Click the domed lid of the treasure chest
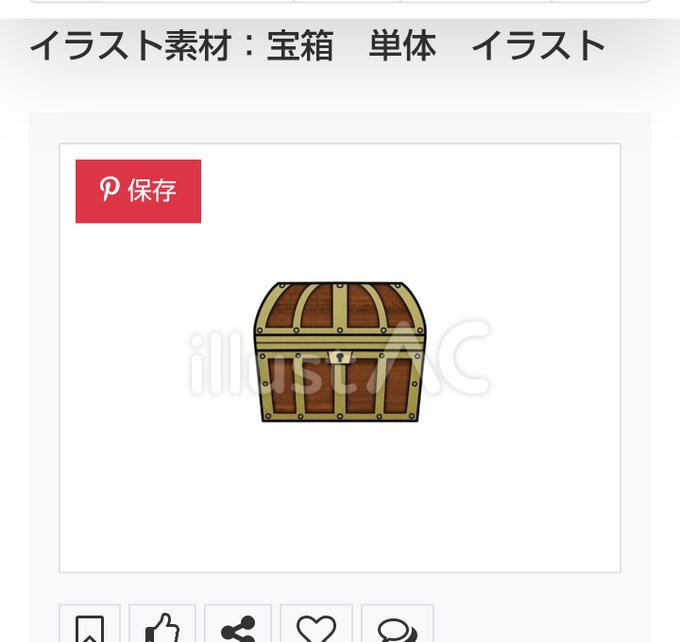The height and width of the screenshot is (642, 680). (x=340, y=309)
